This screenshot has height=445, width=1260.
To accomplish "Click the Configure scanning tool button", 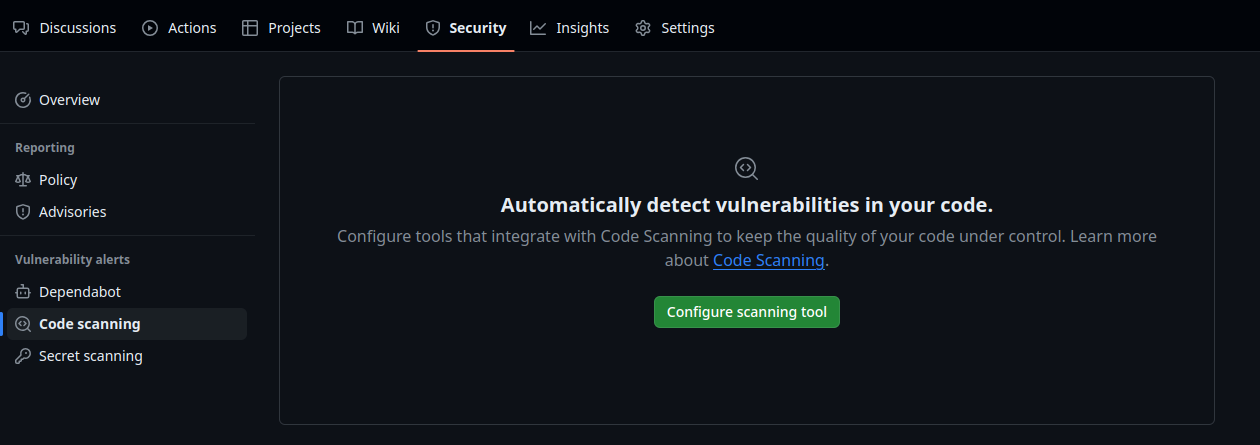I will (747, 312).
